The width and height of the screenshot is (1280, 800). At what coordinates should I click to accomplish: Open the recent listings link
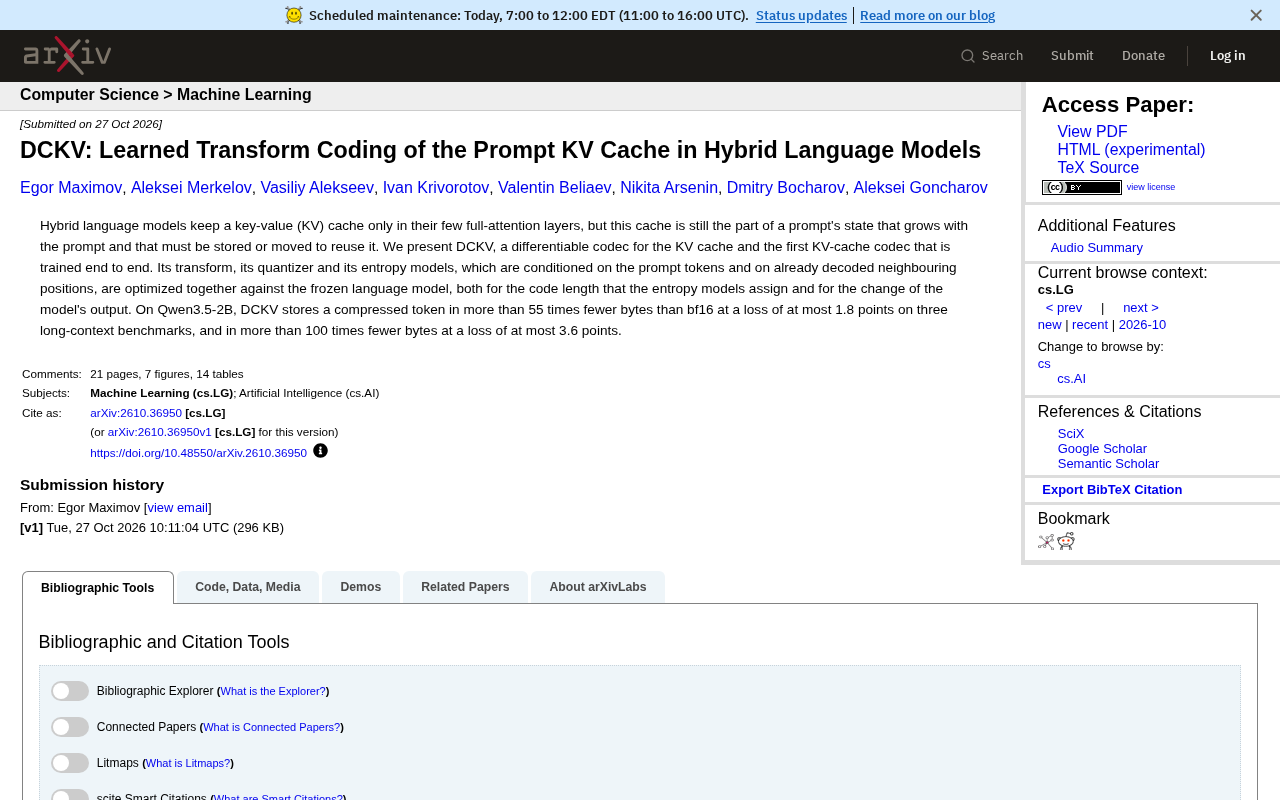[x=1090, y=325]
